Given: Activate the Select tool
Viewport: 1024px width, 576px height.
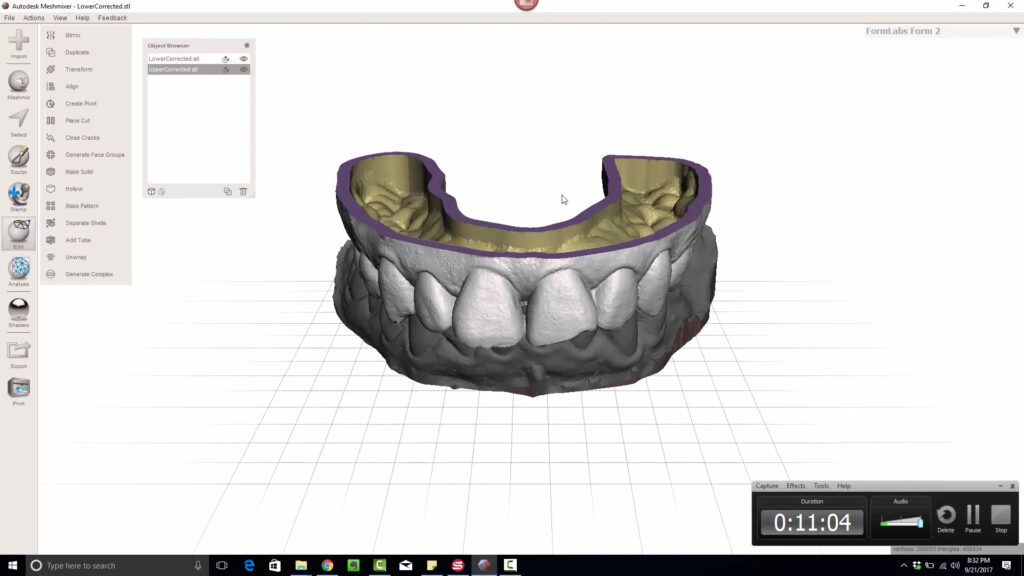Looking at the screenshot, I should tap(18, 123).
